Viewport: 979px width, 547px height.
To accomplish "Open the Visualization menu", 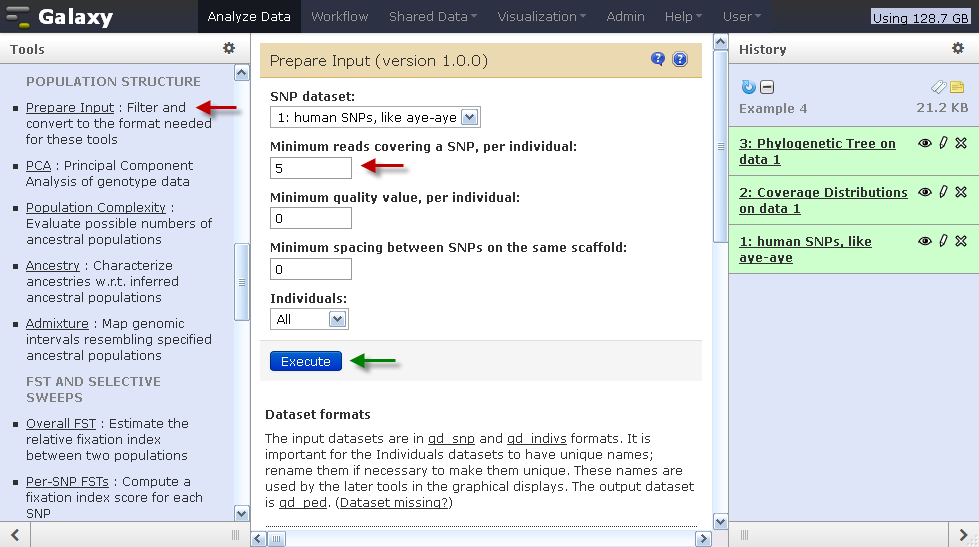I will pos(541,17).
